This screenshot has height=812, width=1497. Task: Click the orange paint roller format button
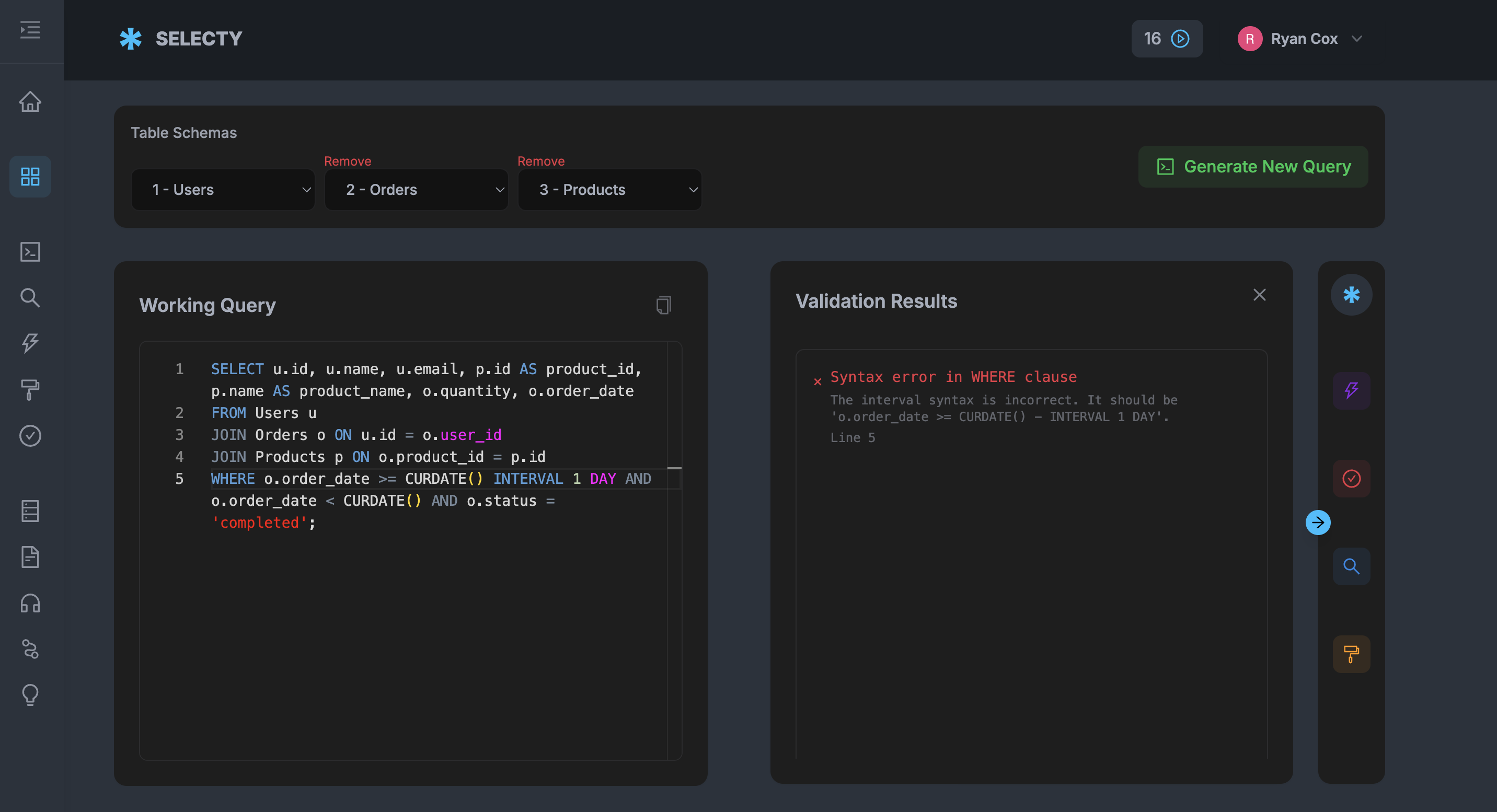[1351, 655]
